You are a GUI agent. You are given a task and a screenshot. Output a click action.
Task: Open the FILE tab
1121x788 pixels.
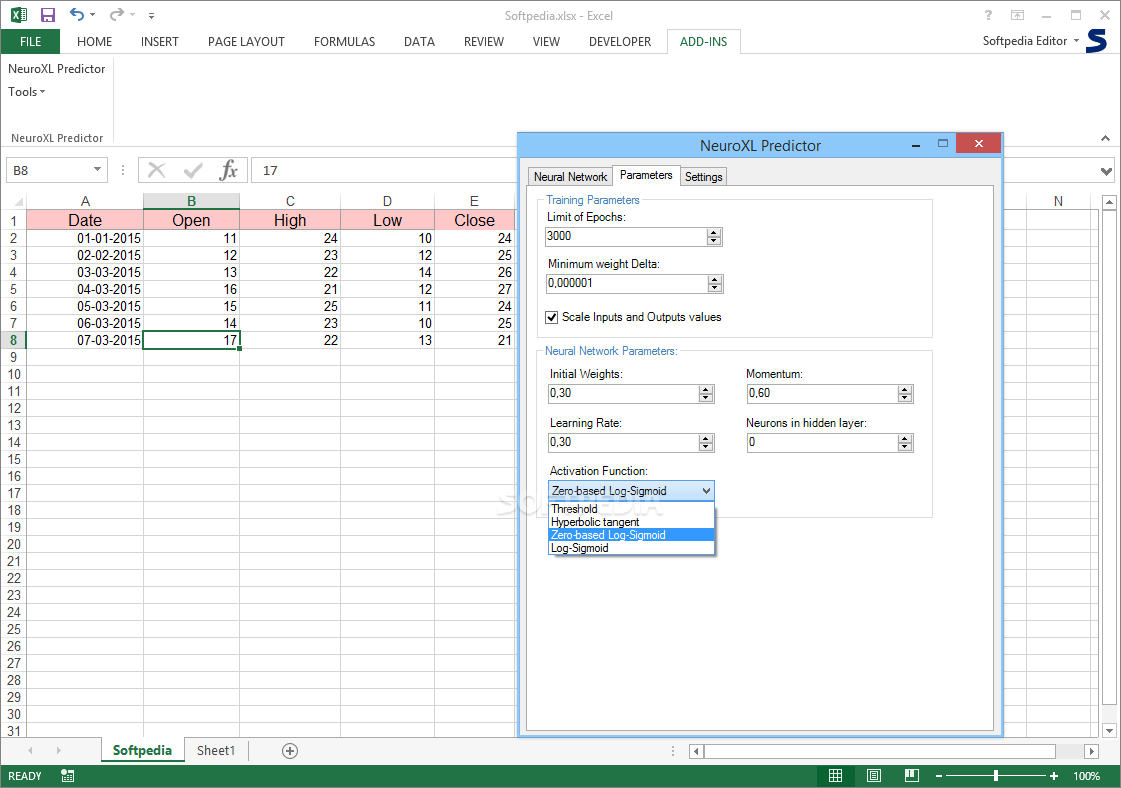point(31,41)
